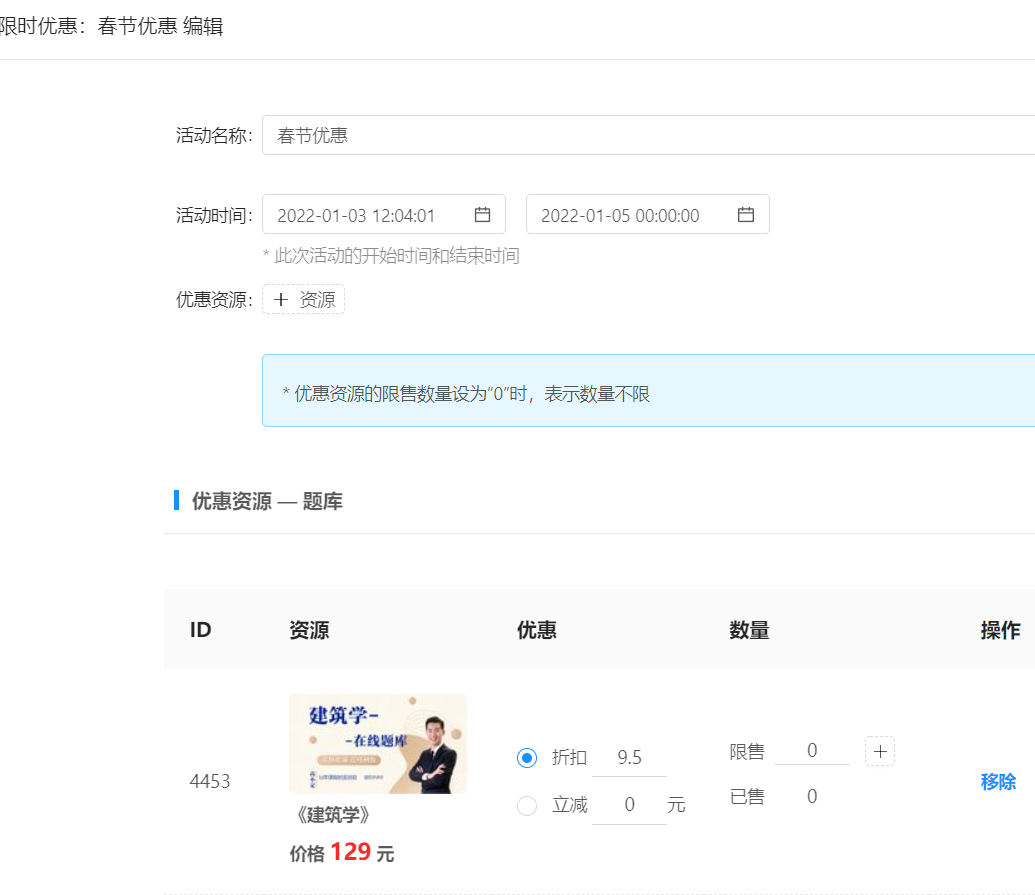Click the 操作 column header
The image size is (1035, 895).
point(999,630)
